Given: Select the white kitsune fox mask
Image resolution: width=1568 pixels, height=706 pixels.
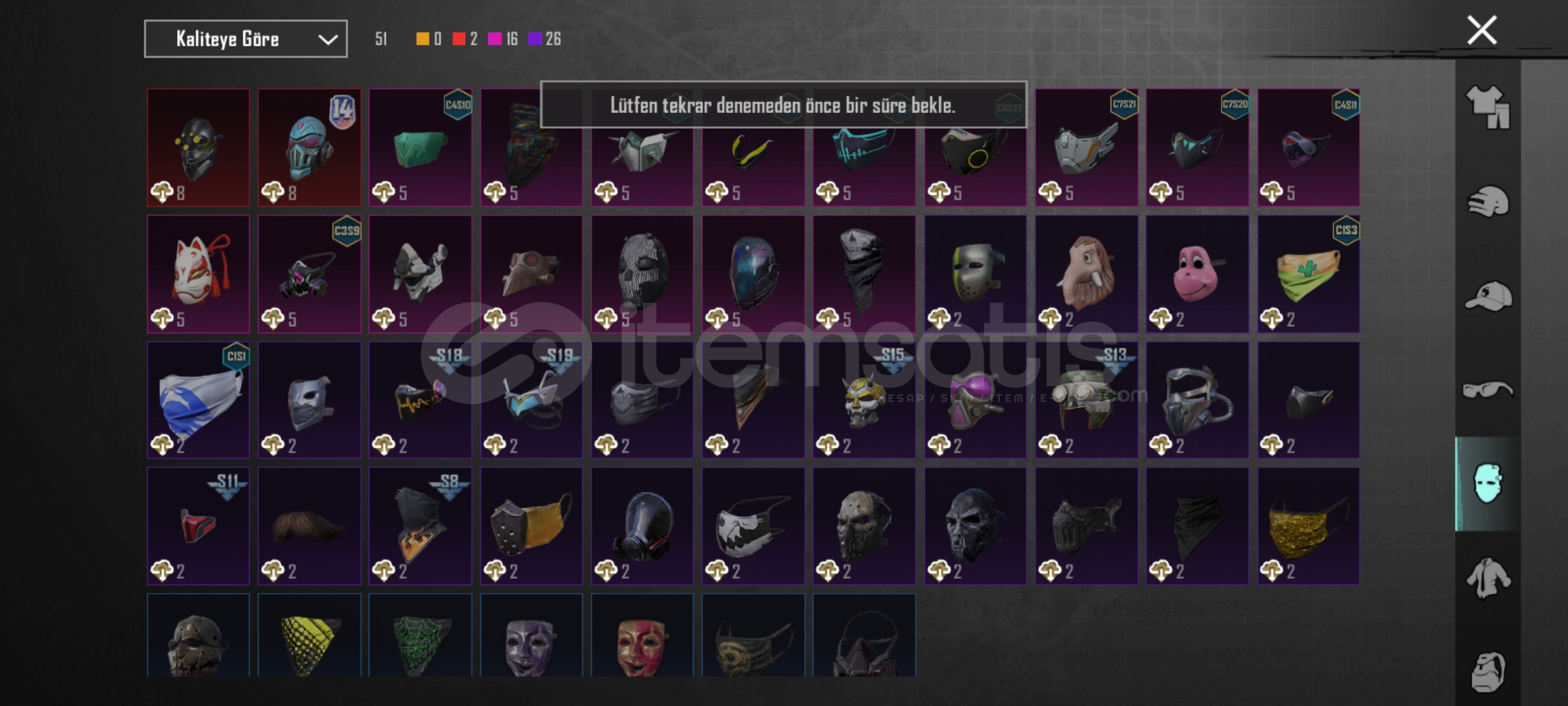Looking at the screenshot, I should (198, 274).
